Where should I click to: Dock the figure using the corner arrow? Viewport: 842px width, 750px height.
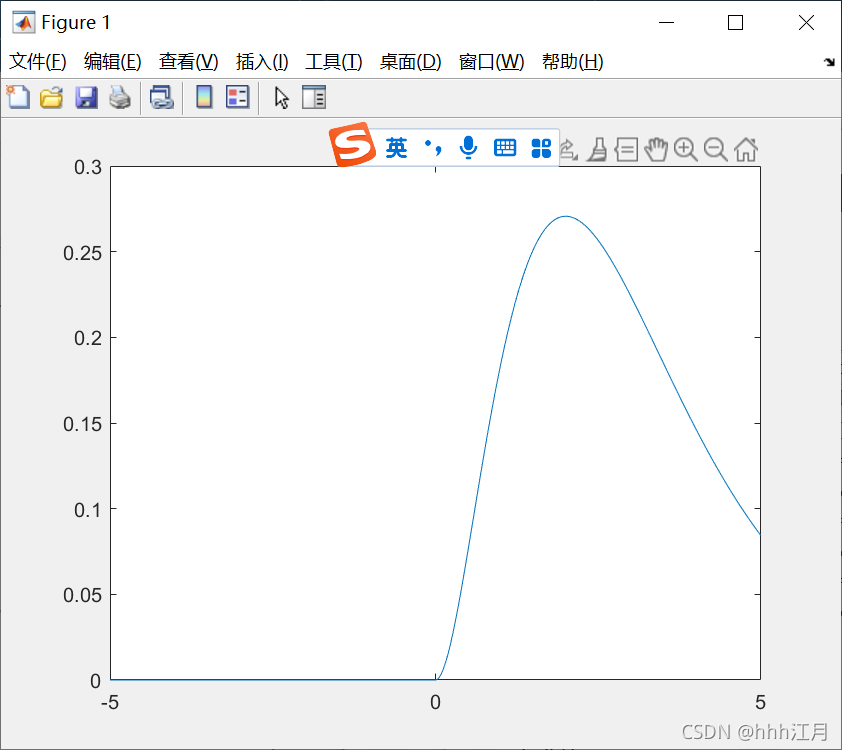click(x=829, y=62)
